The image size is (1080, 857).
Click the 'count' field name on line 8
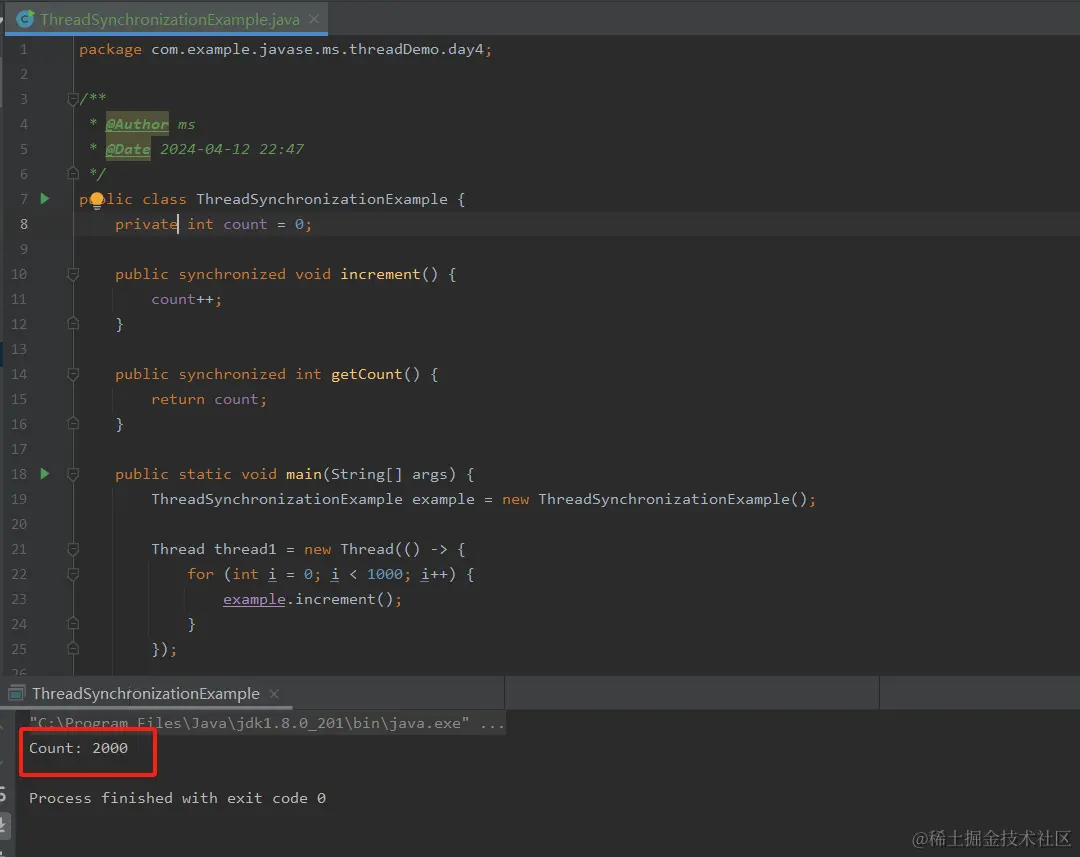(245, 225)
